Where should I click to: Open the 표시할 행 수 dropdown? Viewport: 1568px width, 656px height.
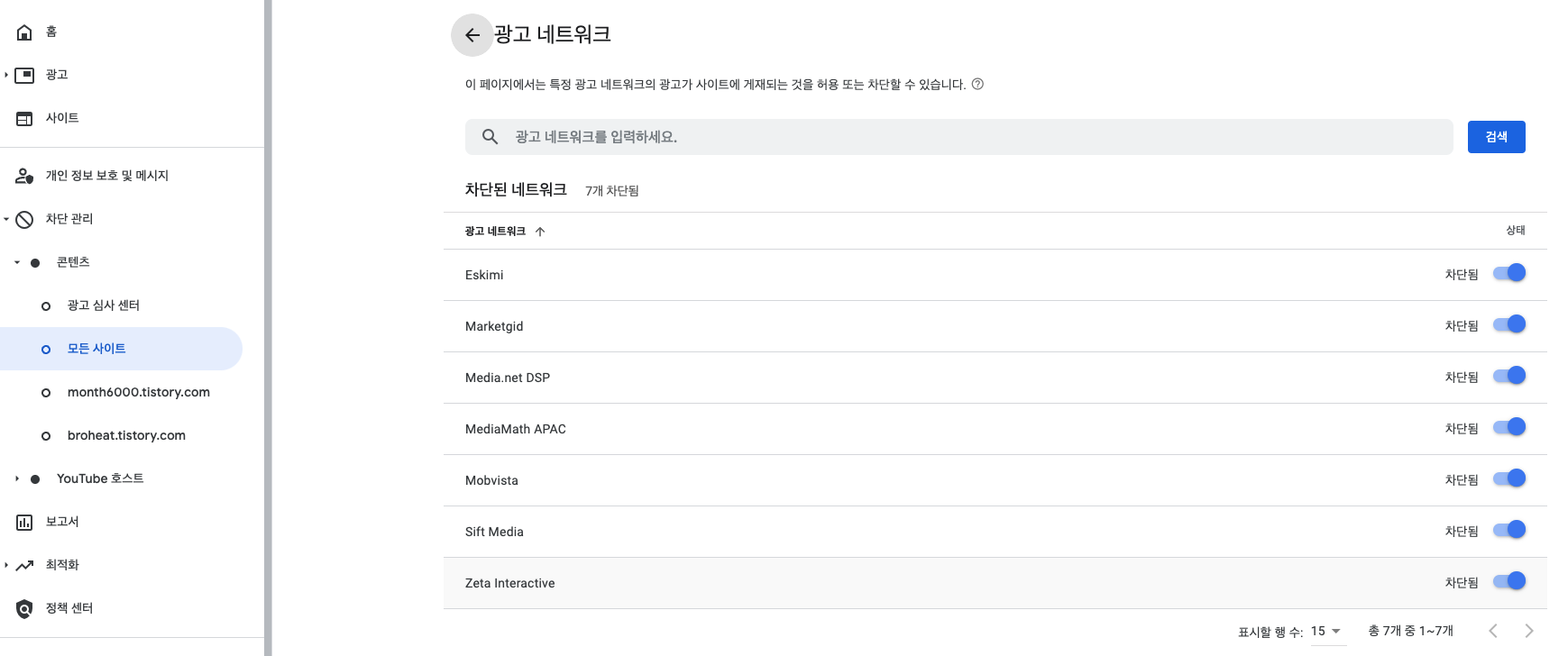[1326, 632]
